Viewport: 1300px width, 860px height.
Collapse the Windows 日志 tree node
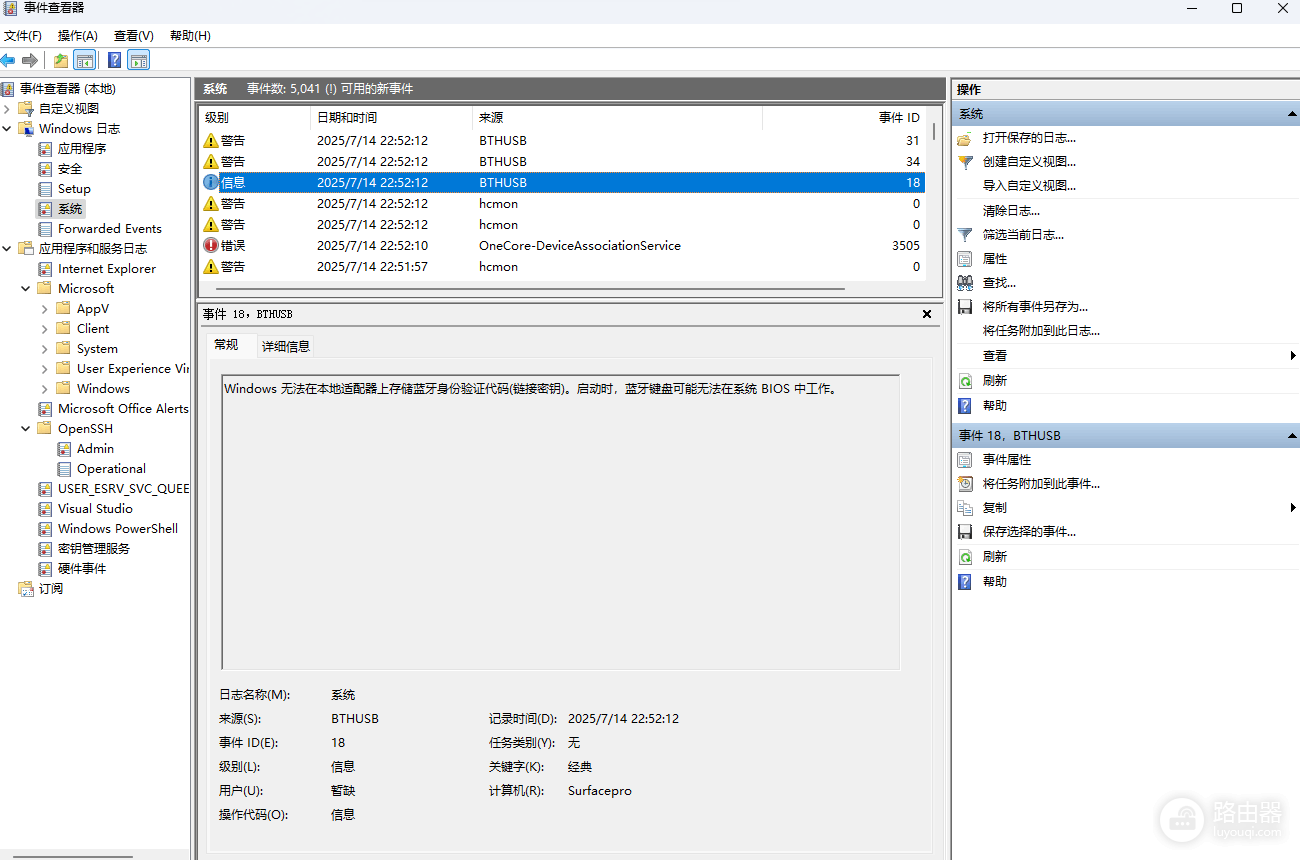point(7,129)
